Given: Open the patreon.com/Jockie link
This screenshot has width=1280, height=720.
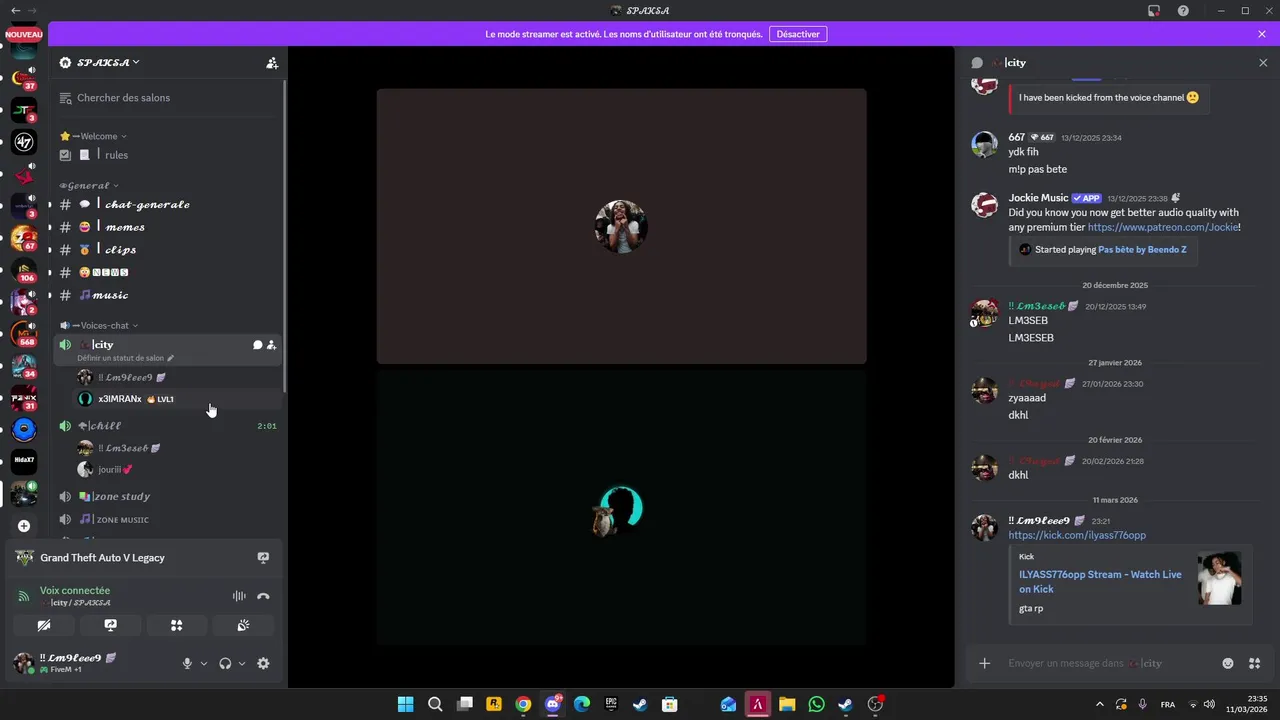Looking at the screenshot, I should pos(1164,227).
